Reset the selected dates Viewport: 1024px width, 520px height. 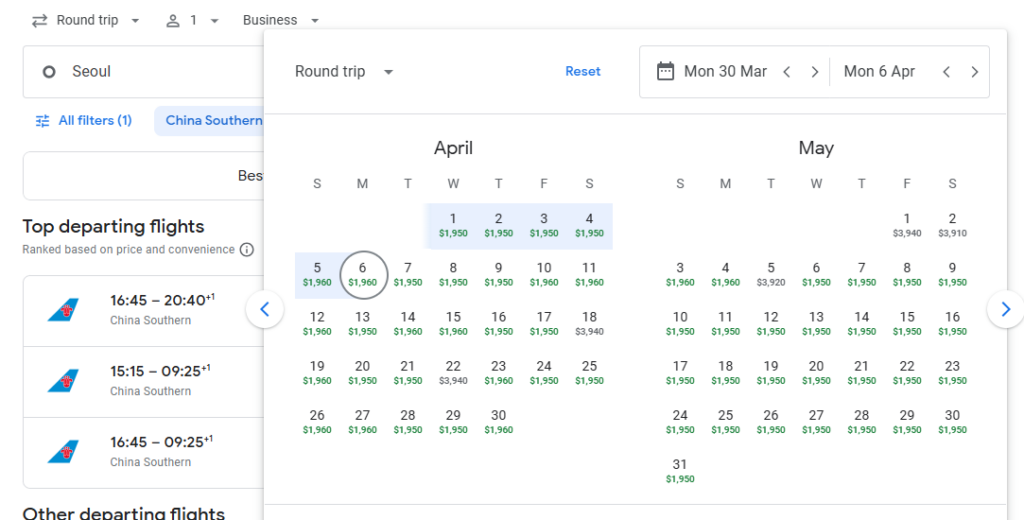(583, 72)
